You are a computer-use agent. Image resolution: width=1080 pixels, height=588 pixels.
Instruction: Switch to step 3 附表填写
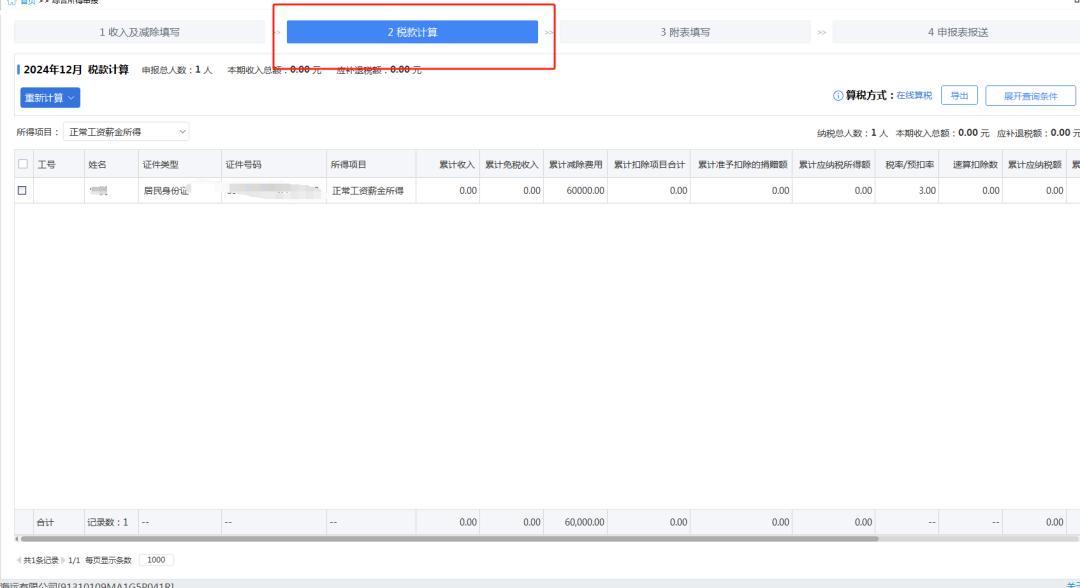pos(685,33)
